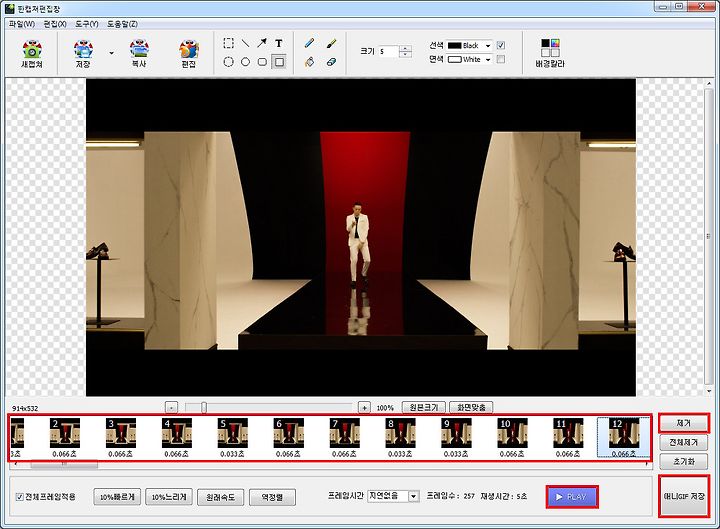Screen dimensions: 720x529
Task: Toggle the 선색 line color checkbox
Action: tap(501, 45)
